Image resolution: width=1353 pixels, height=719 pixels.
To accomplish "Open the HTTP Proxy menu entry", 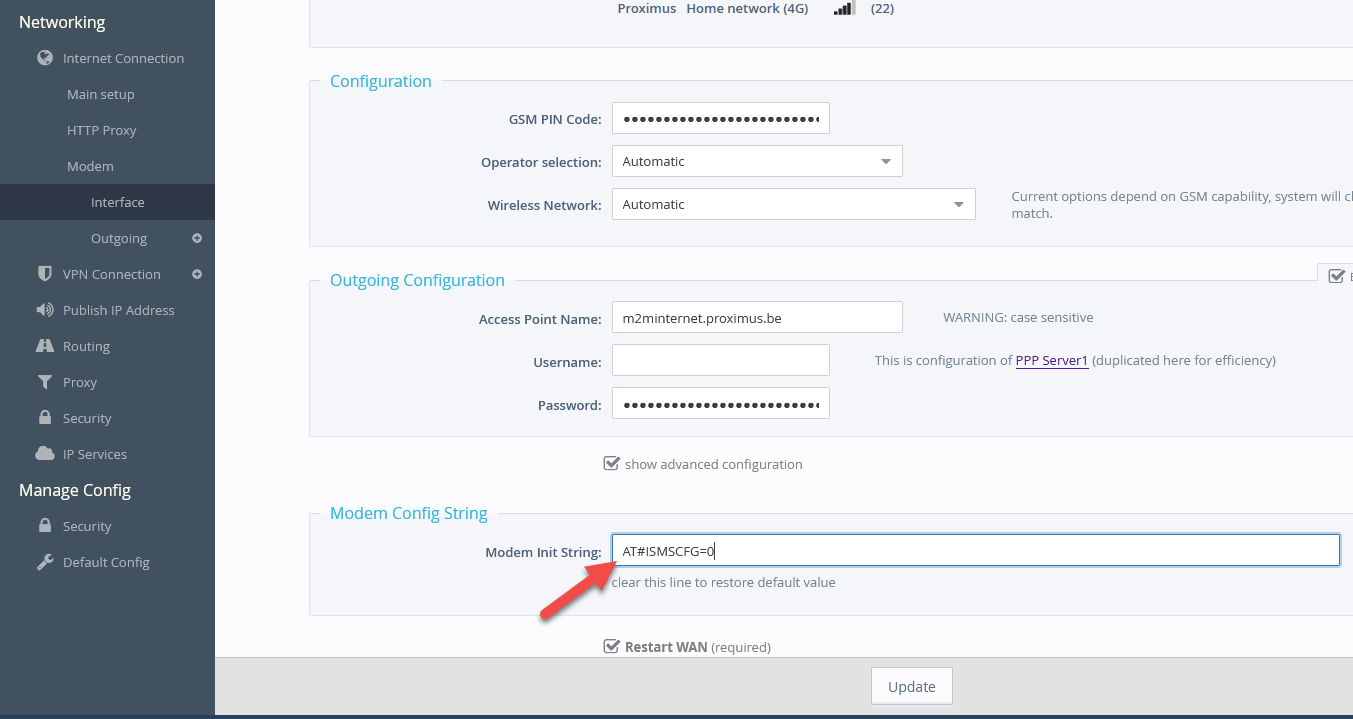I will pos(100,130).
